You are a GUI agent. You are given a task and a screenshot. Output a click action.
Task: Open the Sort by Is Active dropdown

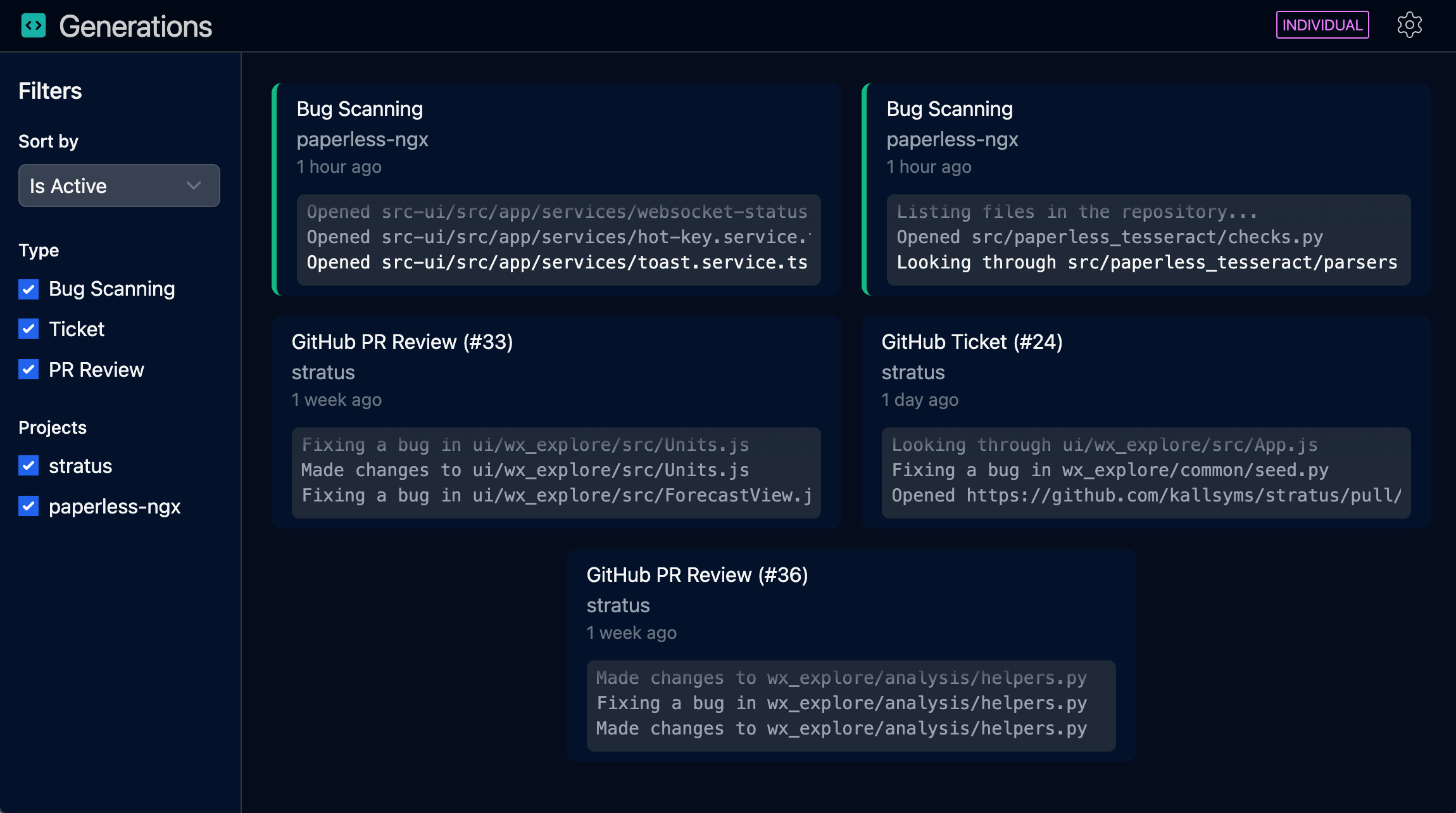point(119,186)
